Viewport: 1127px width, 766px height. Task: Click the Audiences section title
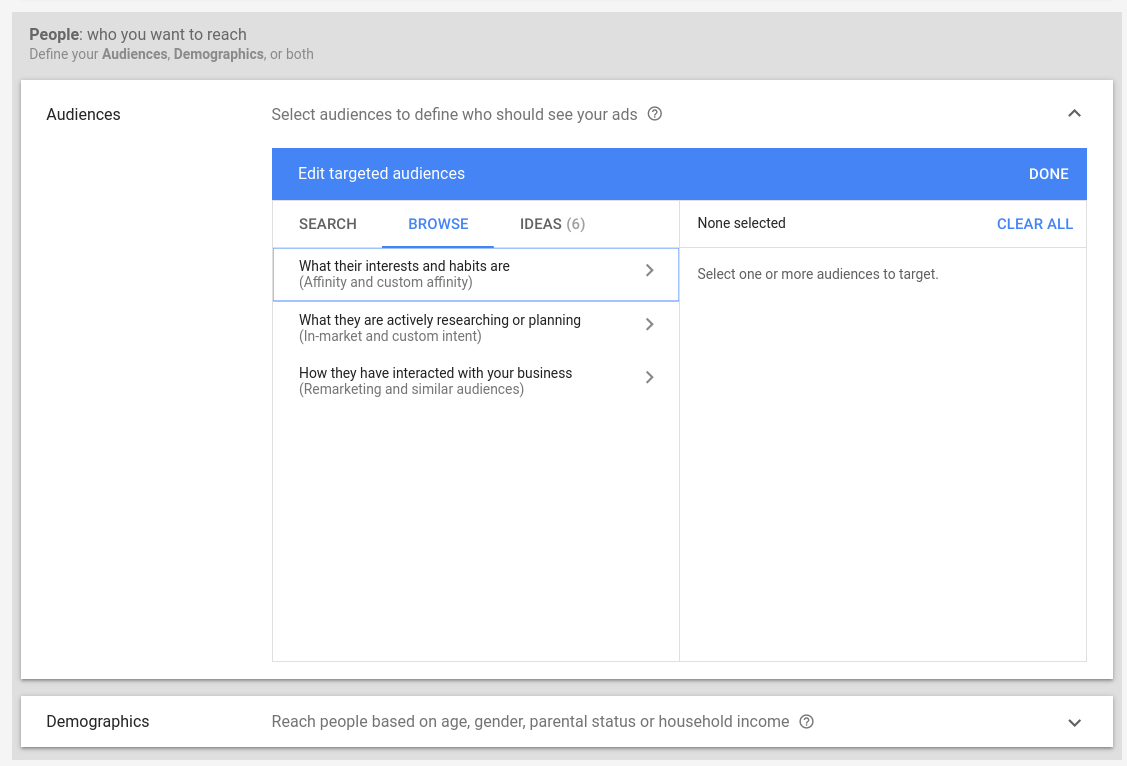[83, 115]
